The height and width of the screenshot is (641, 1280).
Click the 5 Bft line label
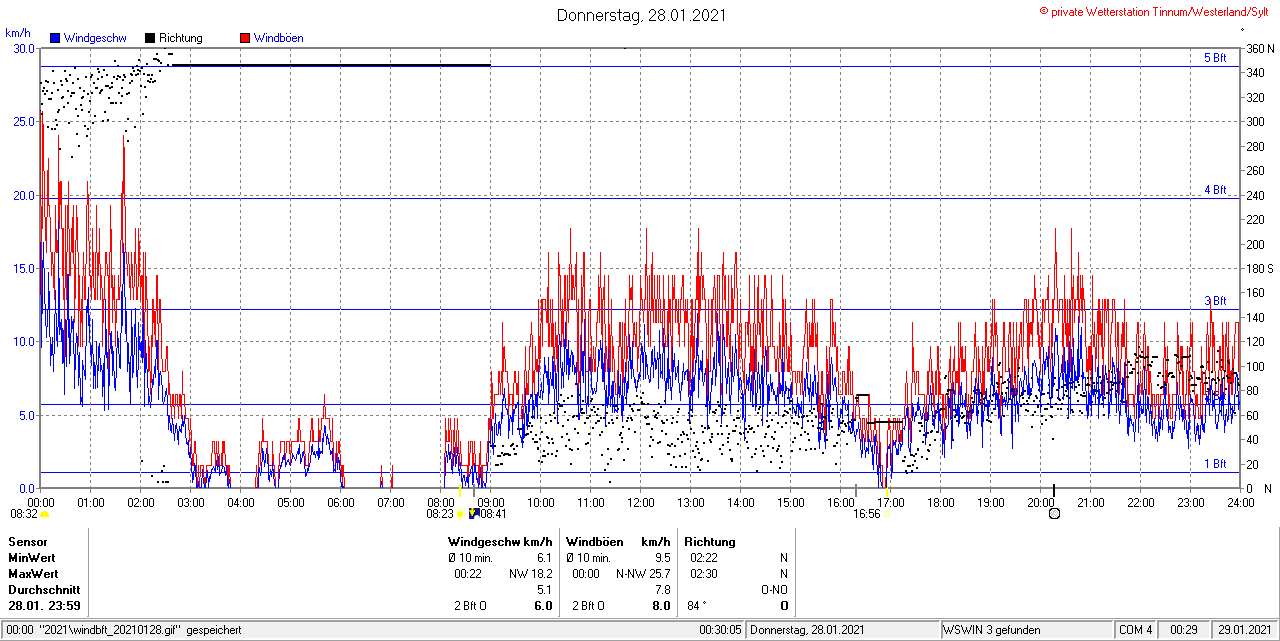click(1215, 58)
